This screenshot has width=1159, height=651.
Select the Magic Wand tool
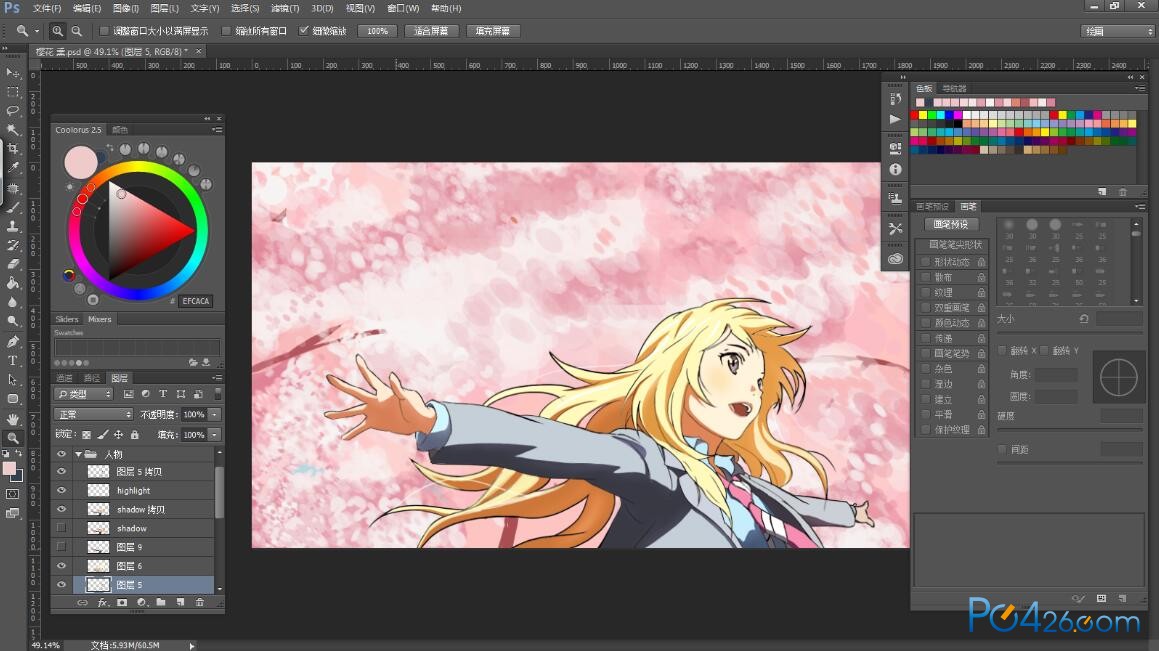pyautogui.click(x=13, y=130)
